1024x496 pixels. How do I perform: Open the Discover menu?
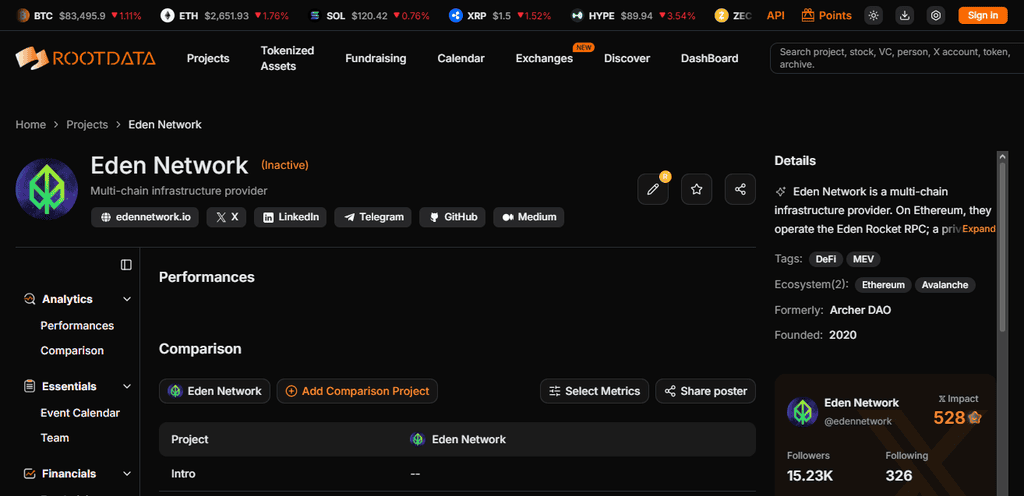coord(627,58)
